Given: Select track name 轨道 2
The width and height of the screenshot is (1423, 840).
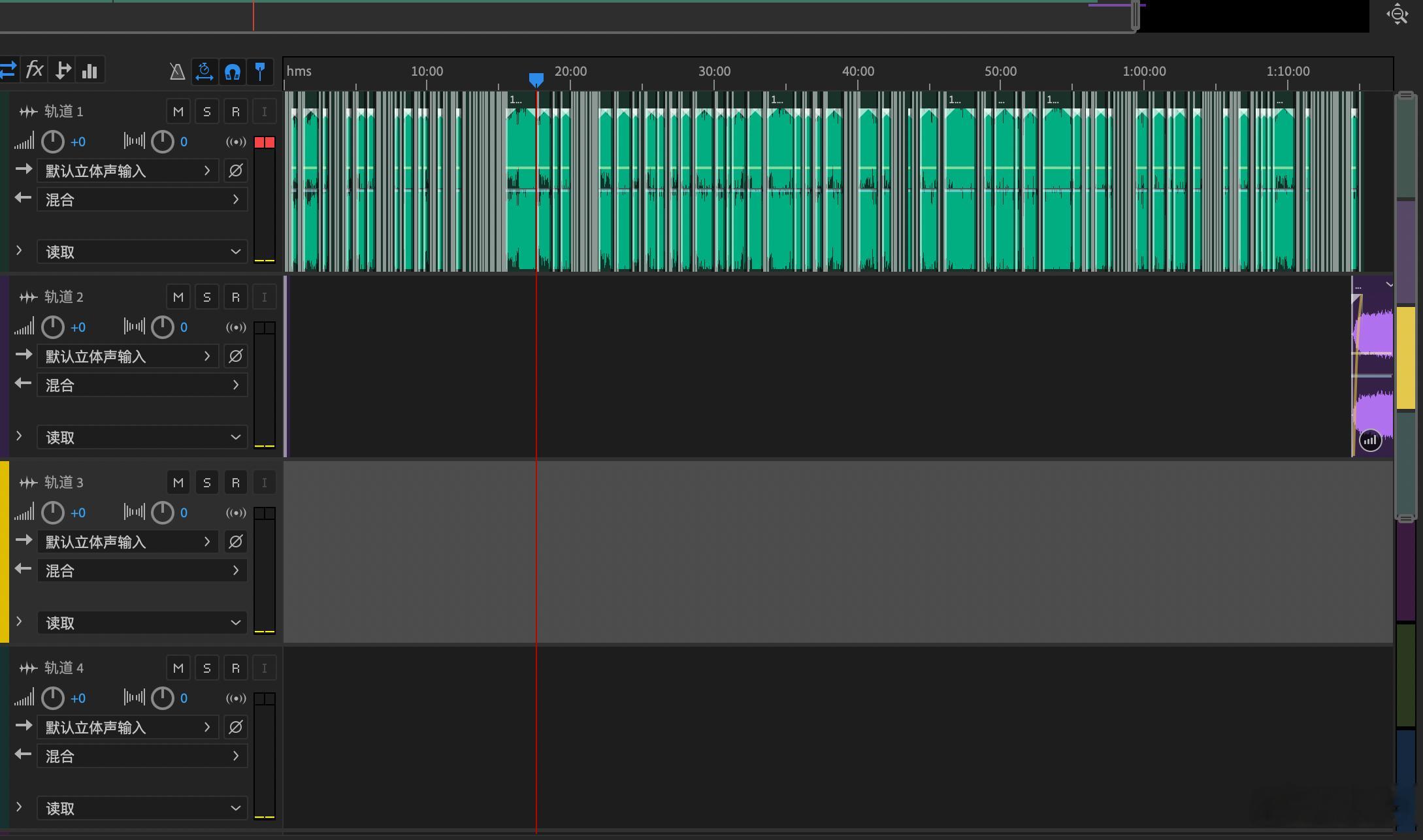Looking at the screenshot, I should point(64,297).
